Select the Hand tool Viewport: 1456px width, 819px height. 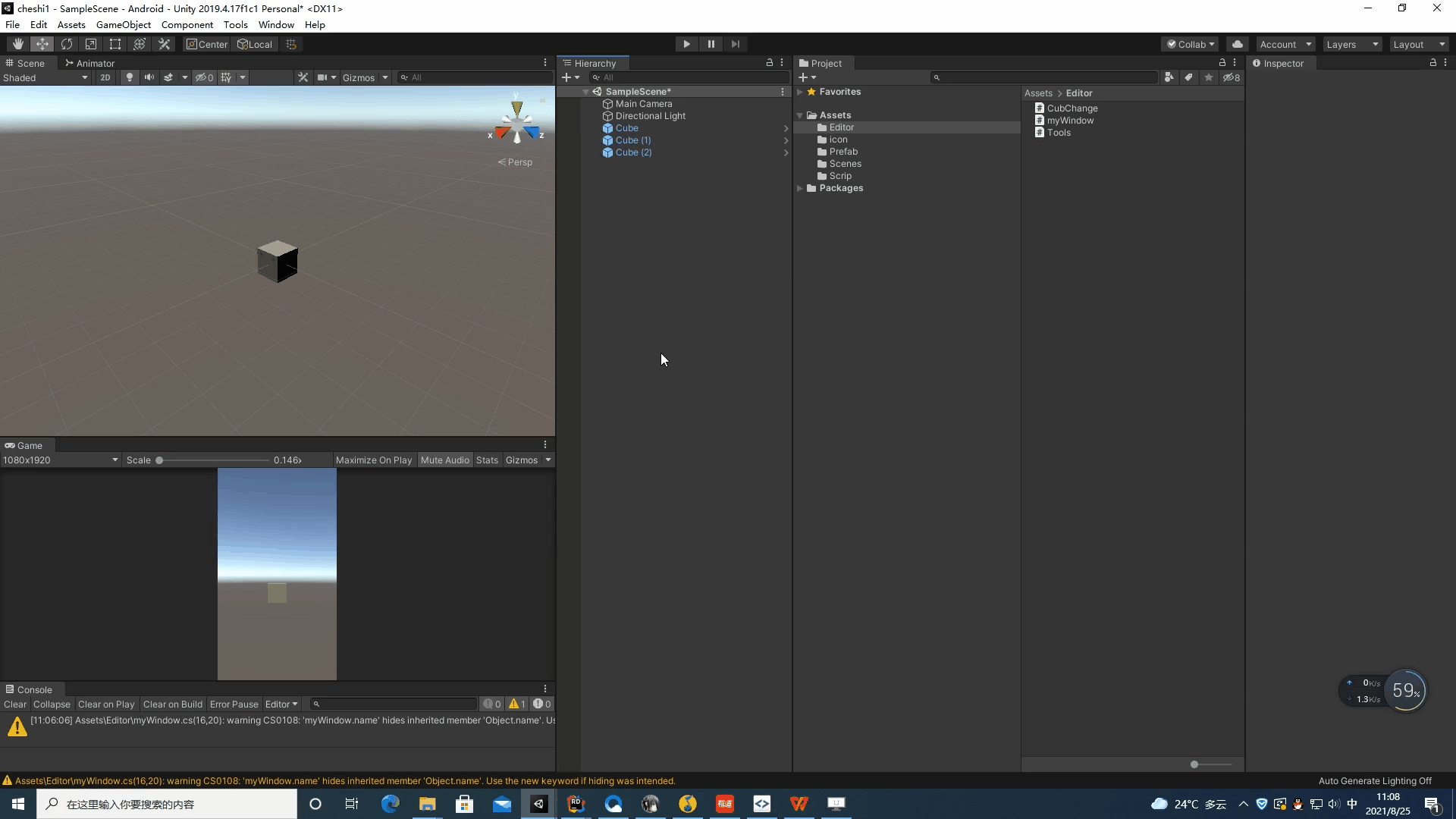point(18,44)
